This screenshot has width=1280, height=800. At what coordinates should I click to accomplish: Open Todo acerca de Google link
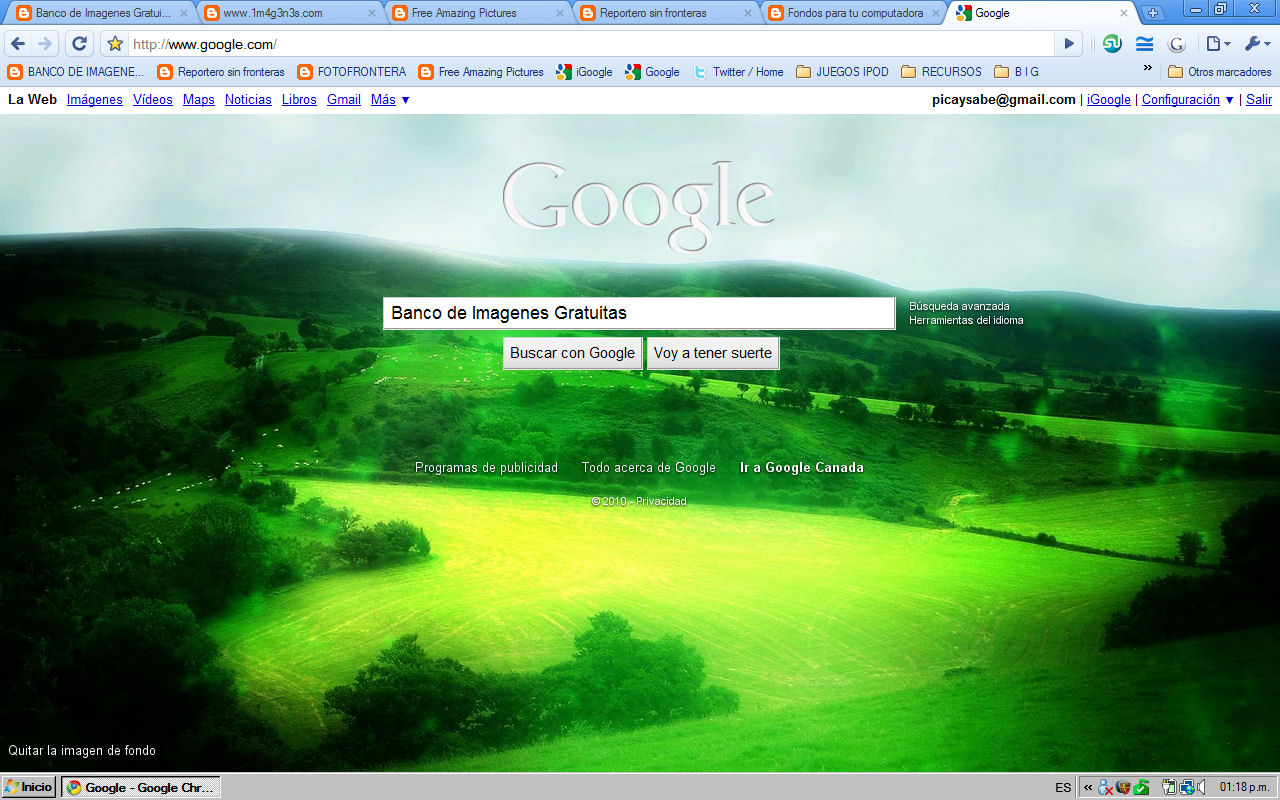[x=649, y=467]
